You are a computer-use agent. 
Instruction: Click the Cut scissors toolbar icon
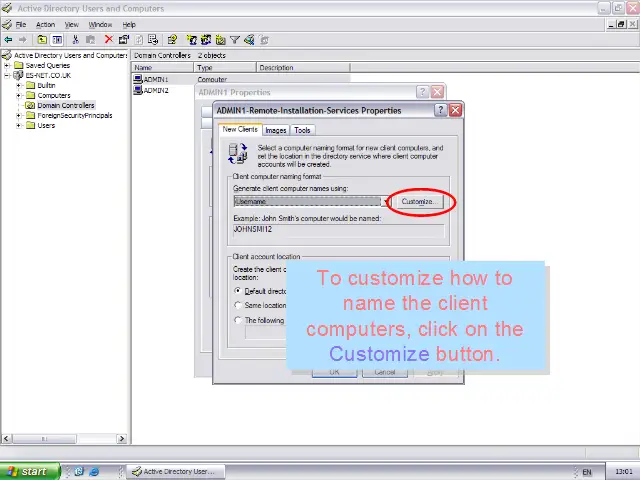(76, 40)
